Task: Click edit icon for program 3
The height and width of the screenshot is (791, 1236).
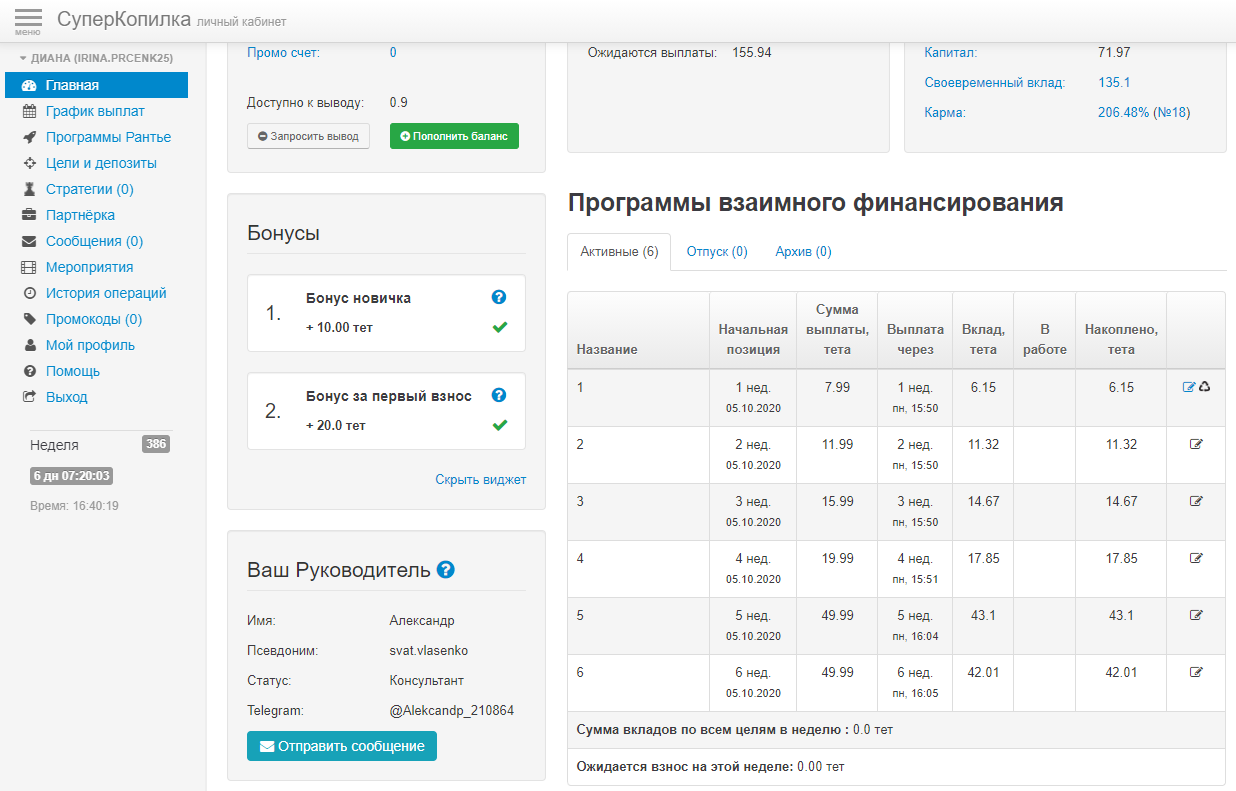Action: click(1196, 501)
